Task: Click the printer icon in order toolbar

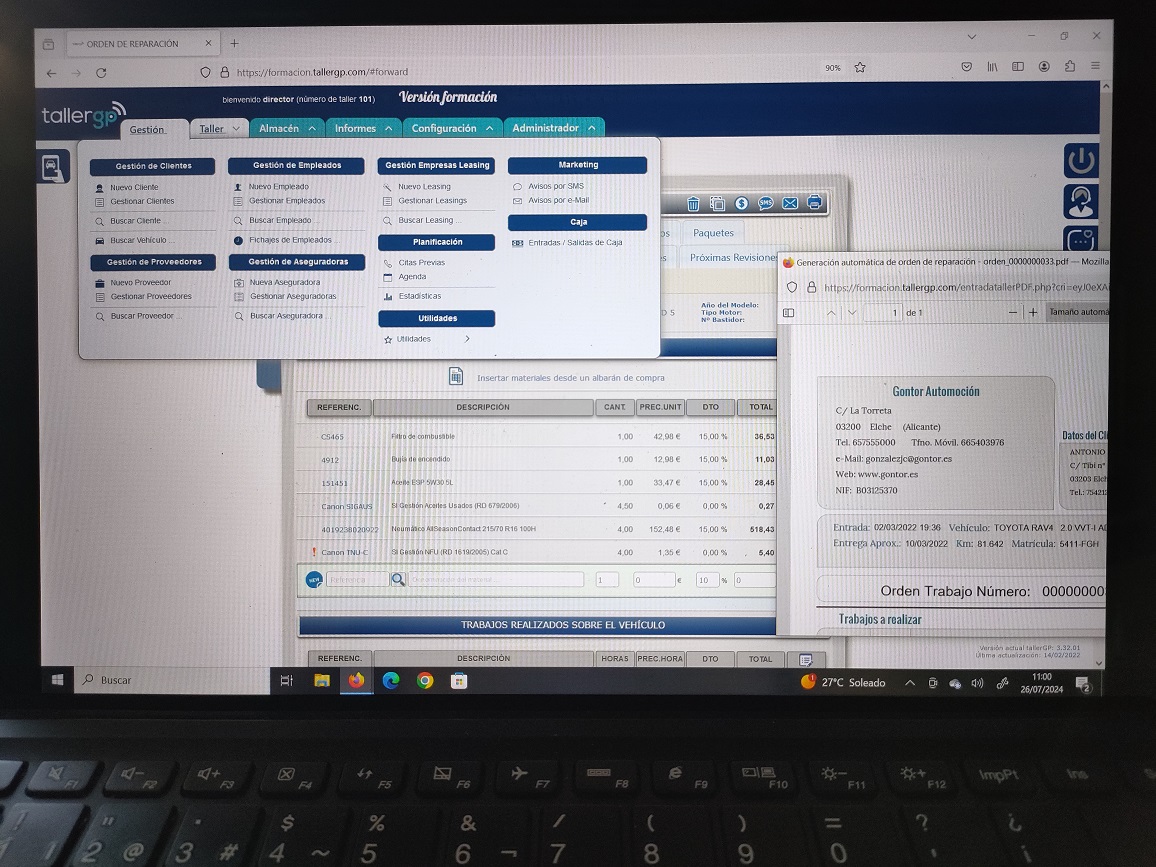Action: point(814,203)
